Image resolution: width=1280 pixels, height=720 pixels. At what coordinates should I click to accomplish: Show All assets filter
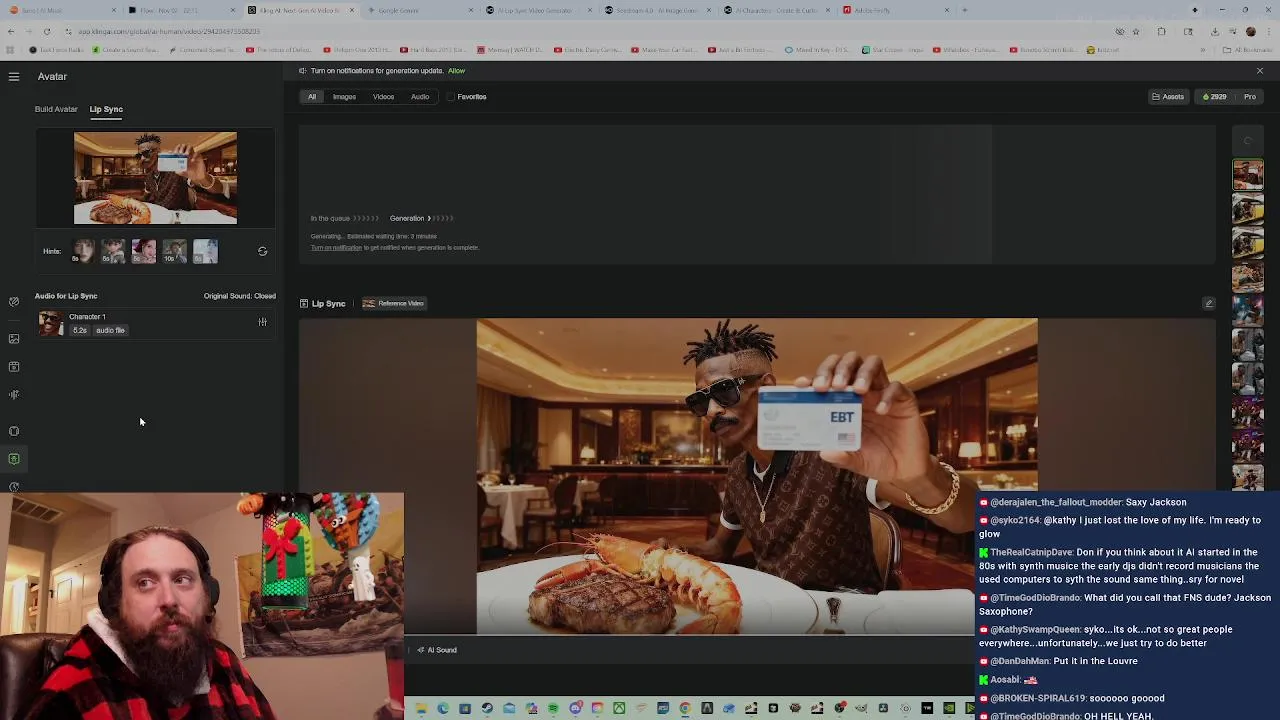[312, 97]
